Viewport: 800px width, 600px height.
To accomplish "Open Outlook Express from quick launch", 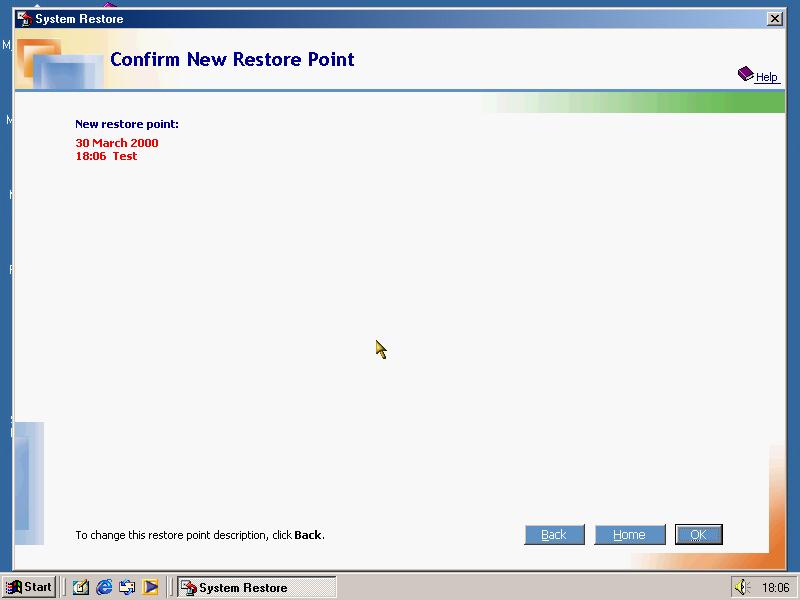I will (127, 587).
